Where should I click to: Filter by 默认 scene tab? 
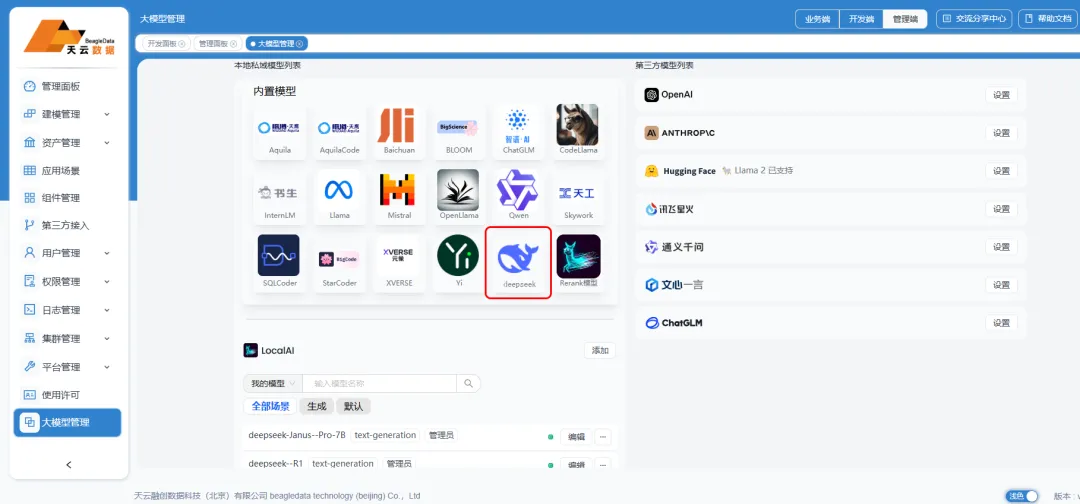click(x=353, y=406)
